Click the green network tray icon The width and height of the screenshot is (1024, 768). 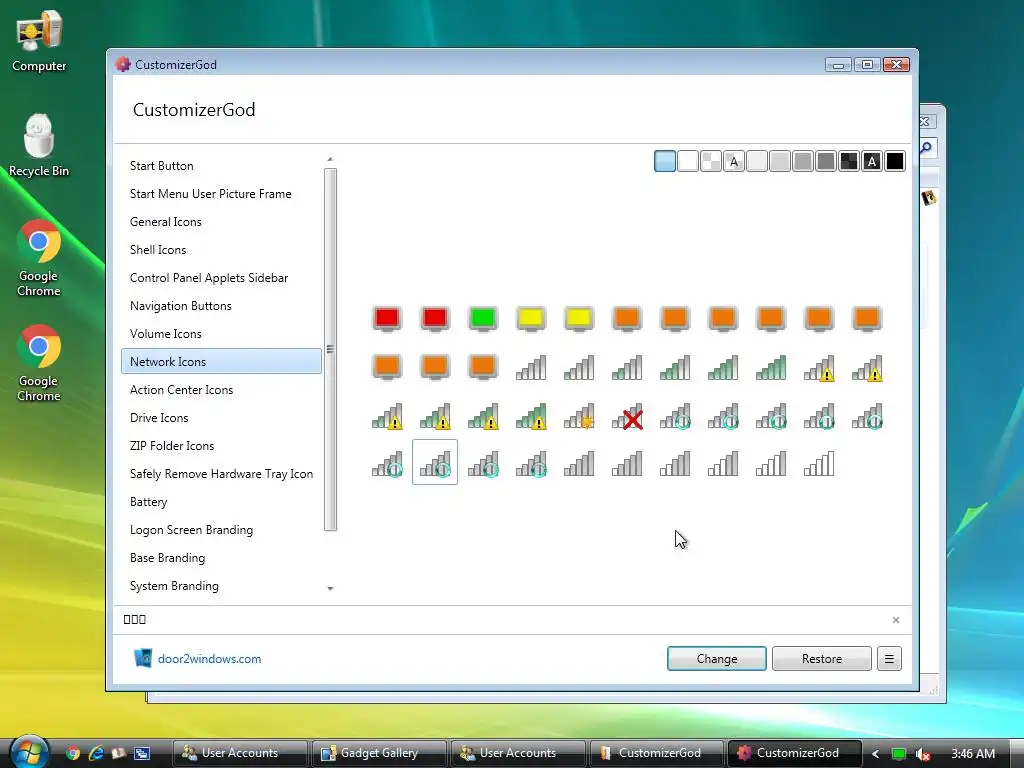(899, 754)
